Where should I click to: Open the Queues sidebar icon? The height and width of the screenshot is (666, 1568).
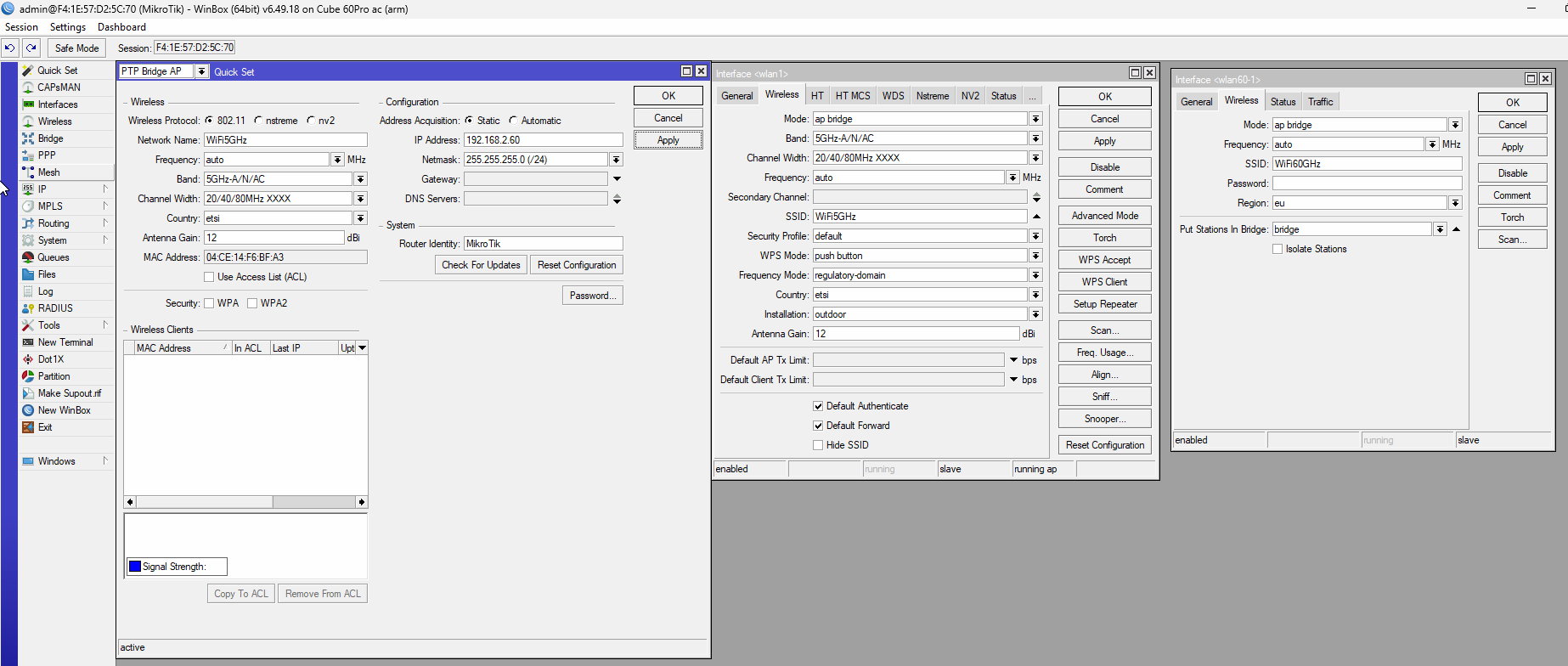[x=28, y=257]
